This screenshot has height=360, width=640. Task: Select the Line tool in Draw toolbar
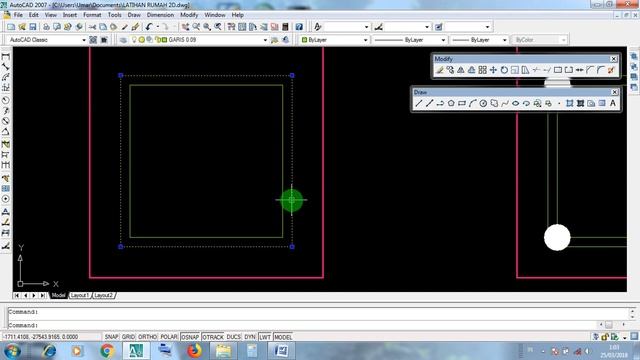pyautogui.click(x=418, y=104)
